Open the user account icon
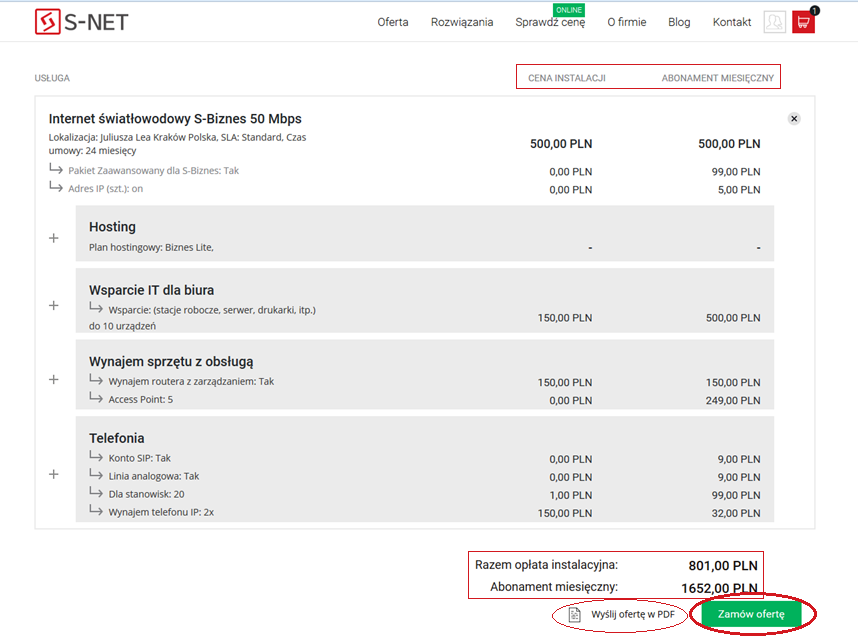Screen dimensions: 859x641 775,22
